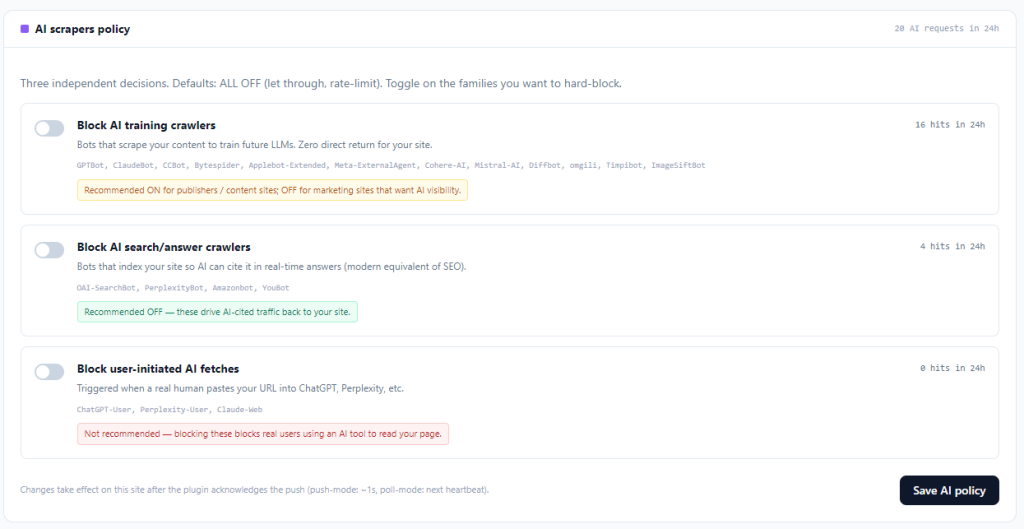Click the purple square beside AI scrapers policy
The width and height of the screenshot is (1024, 529).
coord(25,29)
